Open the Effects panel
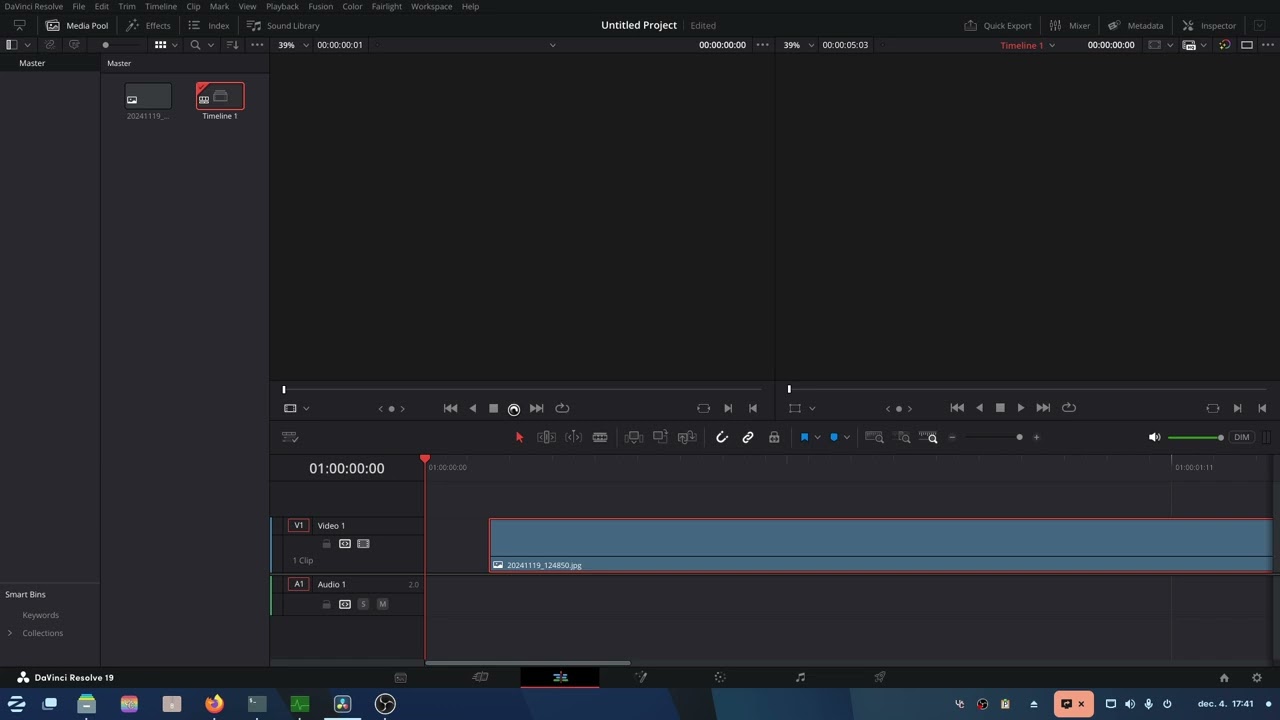This screenshot has height=720, width=1280. click(148, 25)
